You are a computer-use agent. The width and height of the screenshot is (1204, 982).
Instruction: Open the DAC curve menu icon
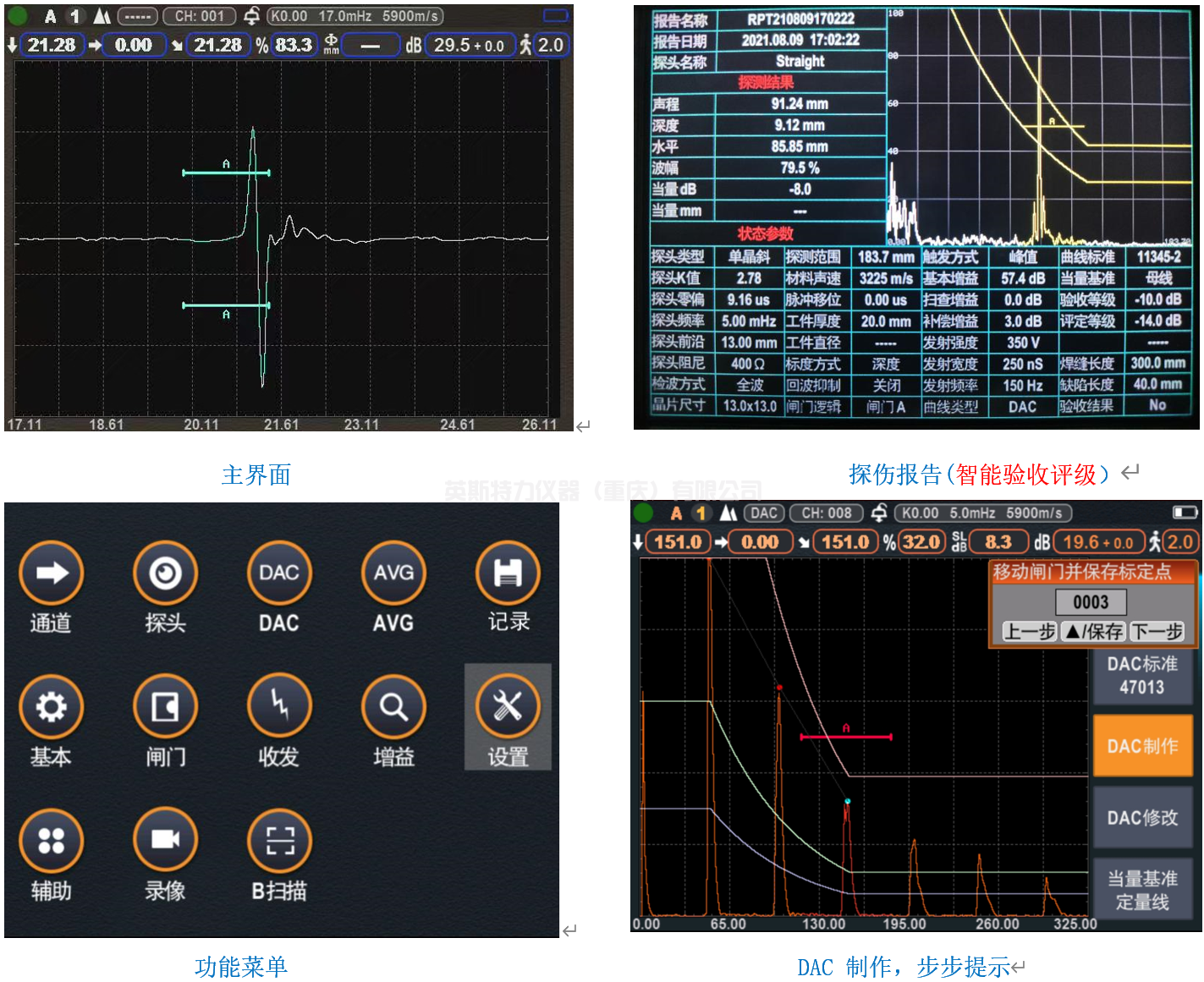(279, 573)
